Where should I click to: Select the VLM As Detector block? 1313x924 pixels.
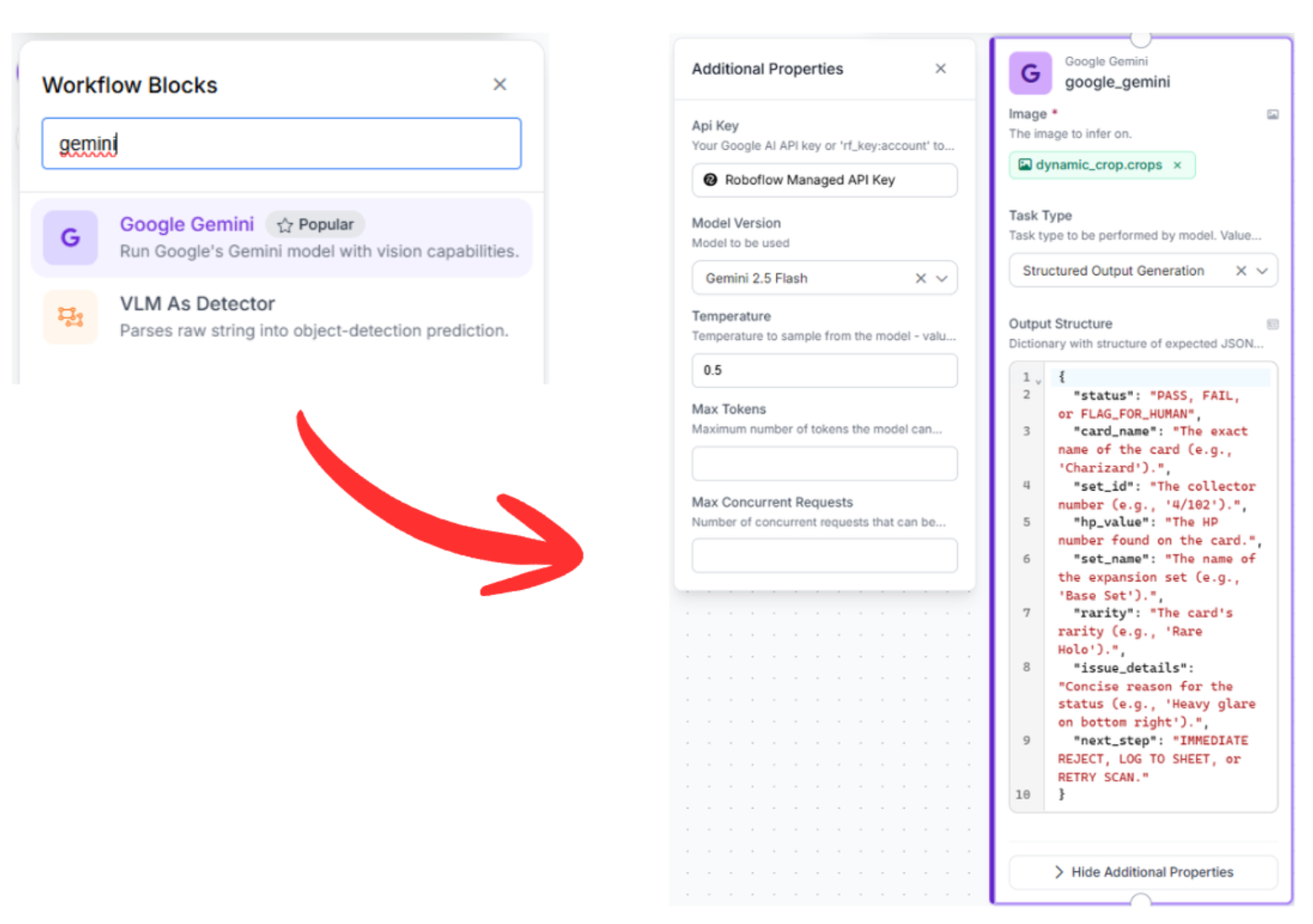click(x=282, y=316)
